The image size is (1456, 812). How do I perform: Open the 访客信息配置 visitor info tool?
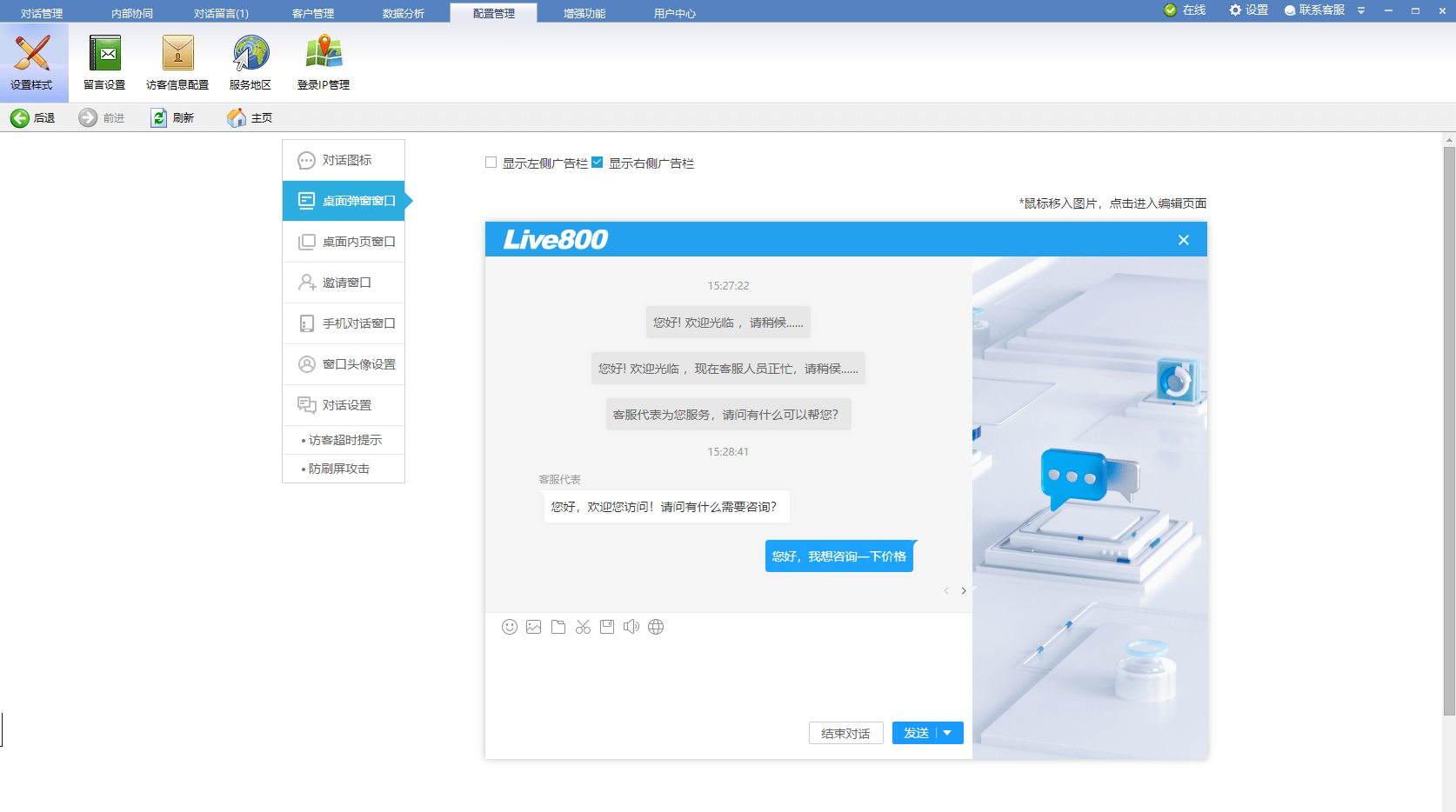177,63
